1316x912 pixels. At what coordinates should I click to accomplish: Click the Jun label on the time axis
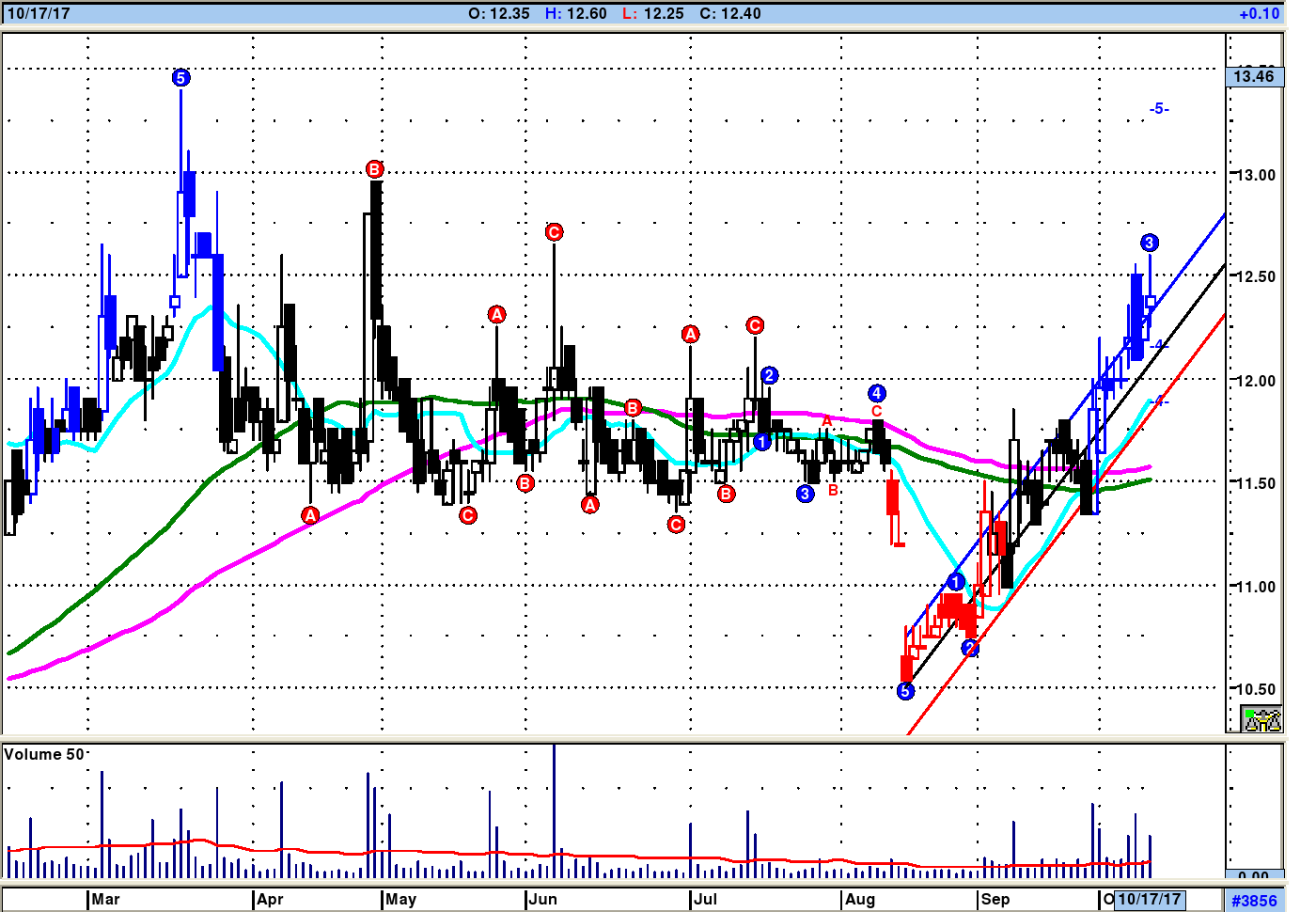(542, 900)
